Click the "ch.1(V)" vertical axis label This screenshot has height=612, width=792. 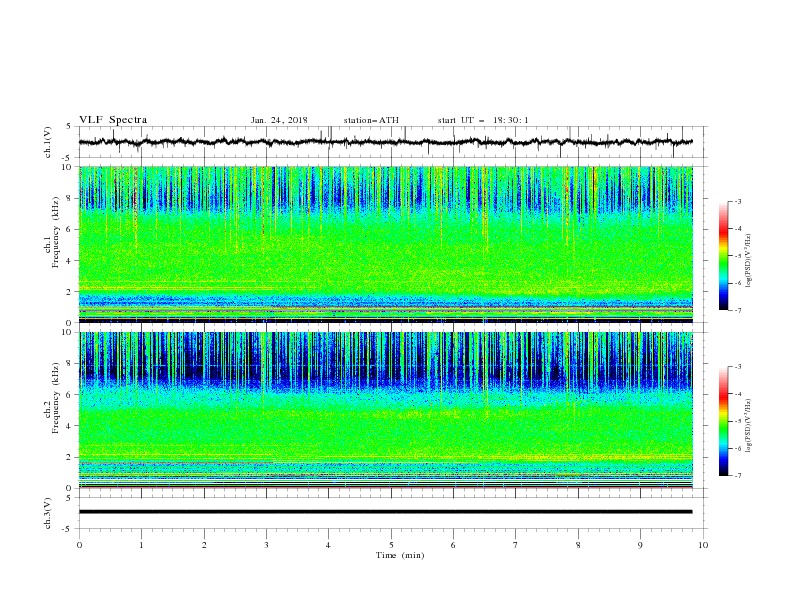click(48, 142)
